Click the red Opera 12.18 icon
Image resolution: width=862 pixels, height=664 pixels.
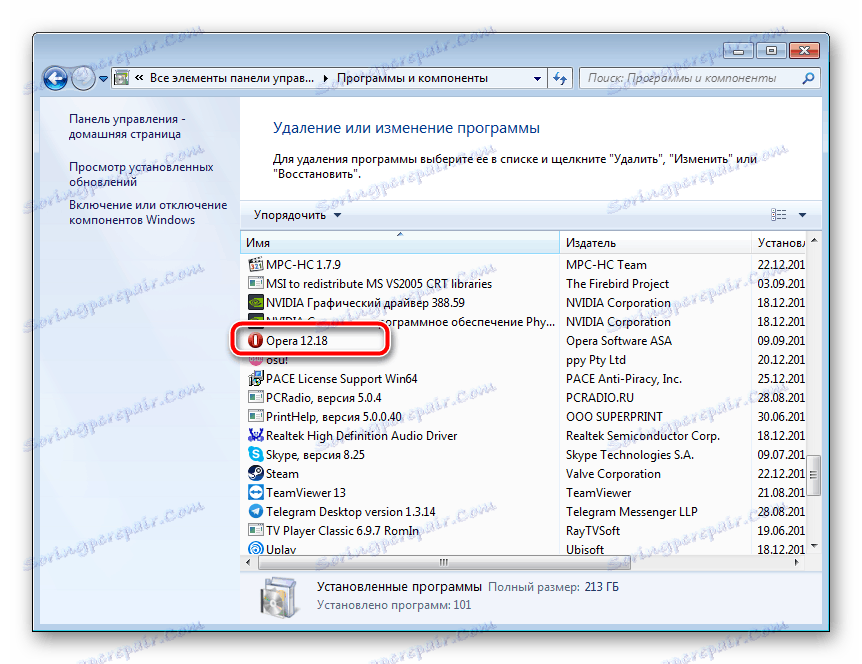coord(256,341)
